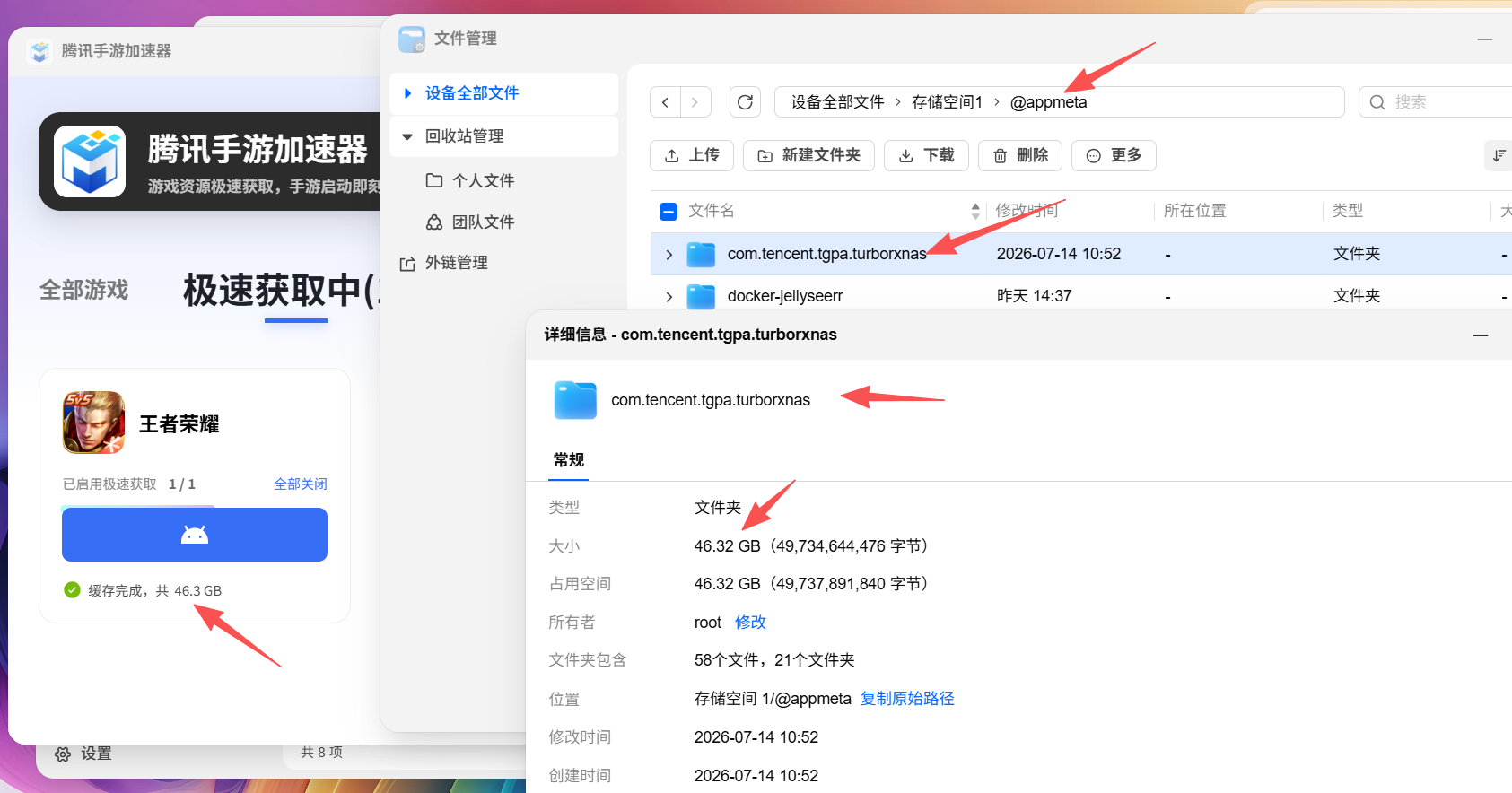The image size is (1512, 793).
Task: Create a new folder with 新建文件夹
Action: coord(808,155)
